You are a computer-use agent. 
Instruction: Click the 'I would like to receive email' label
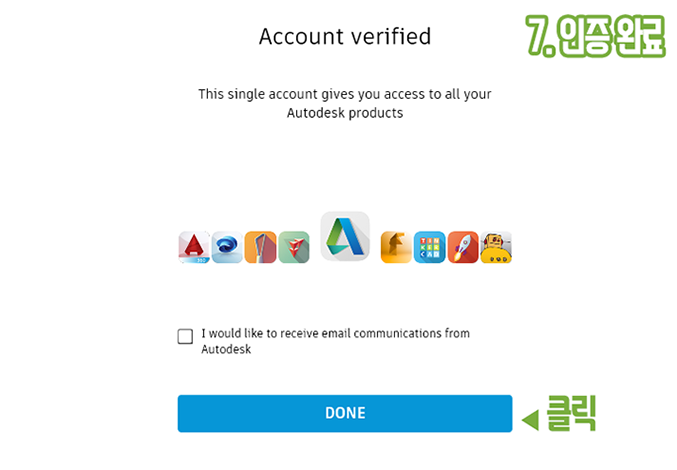335,333
